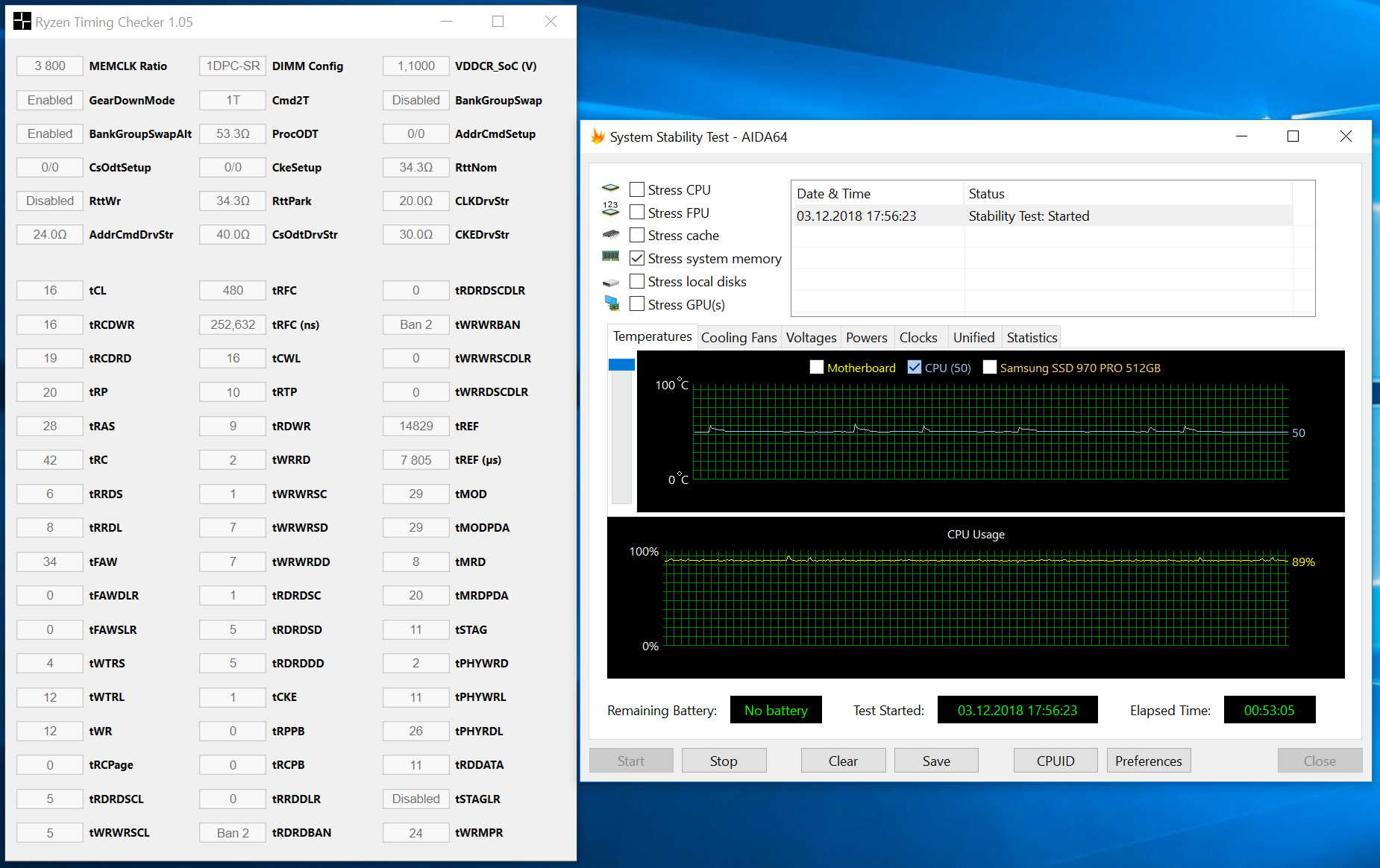This screenshot has height=868, width=1380.
Task: Click the tCL value field
Action: pos(50,290)
